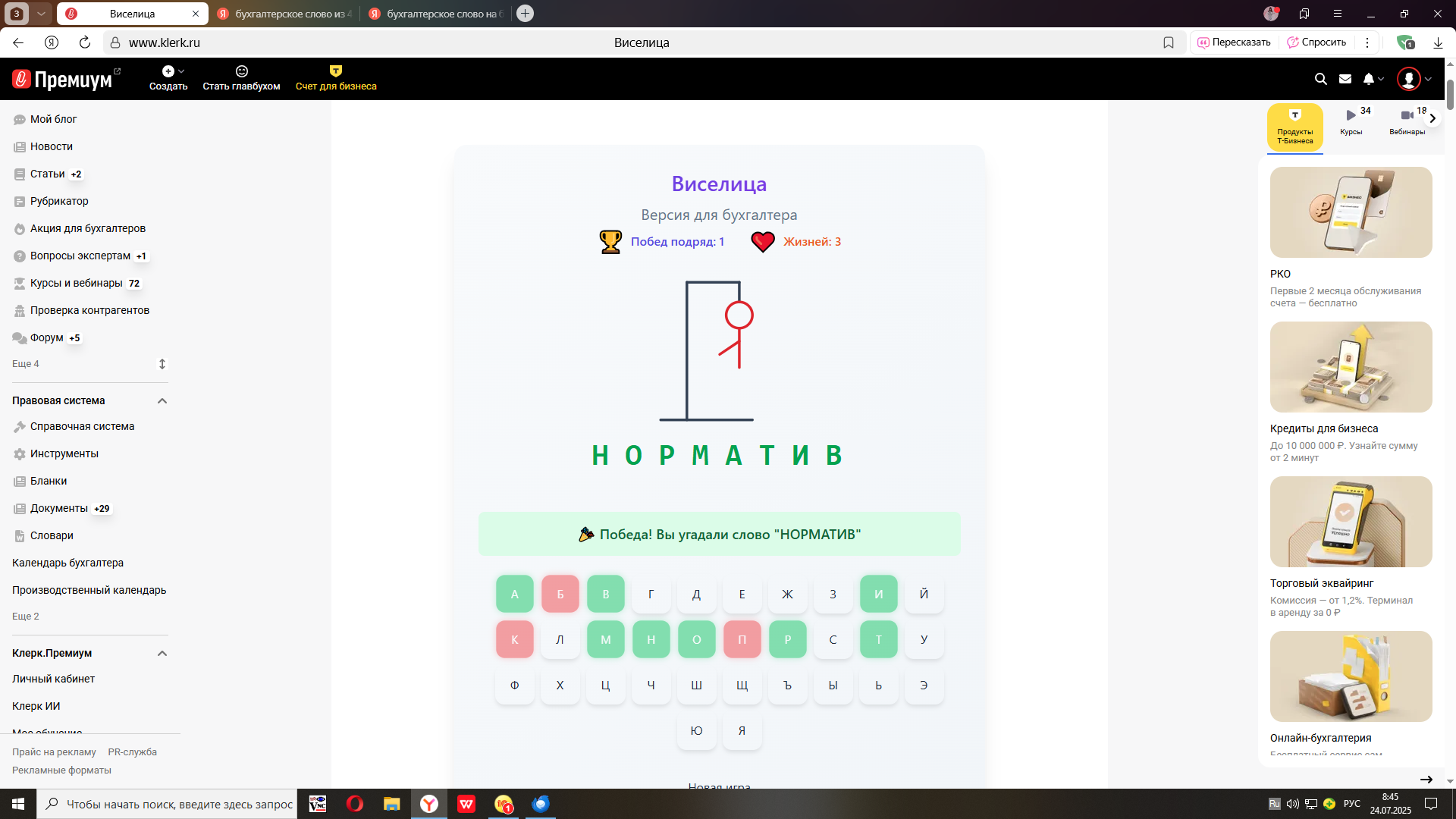Screen dimensions: 1456x819
Task: Switch to the бухгалтерское слово из 4 tab
Action: click(x=289, y=14)
